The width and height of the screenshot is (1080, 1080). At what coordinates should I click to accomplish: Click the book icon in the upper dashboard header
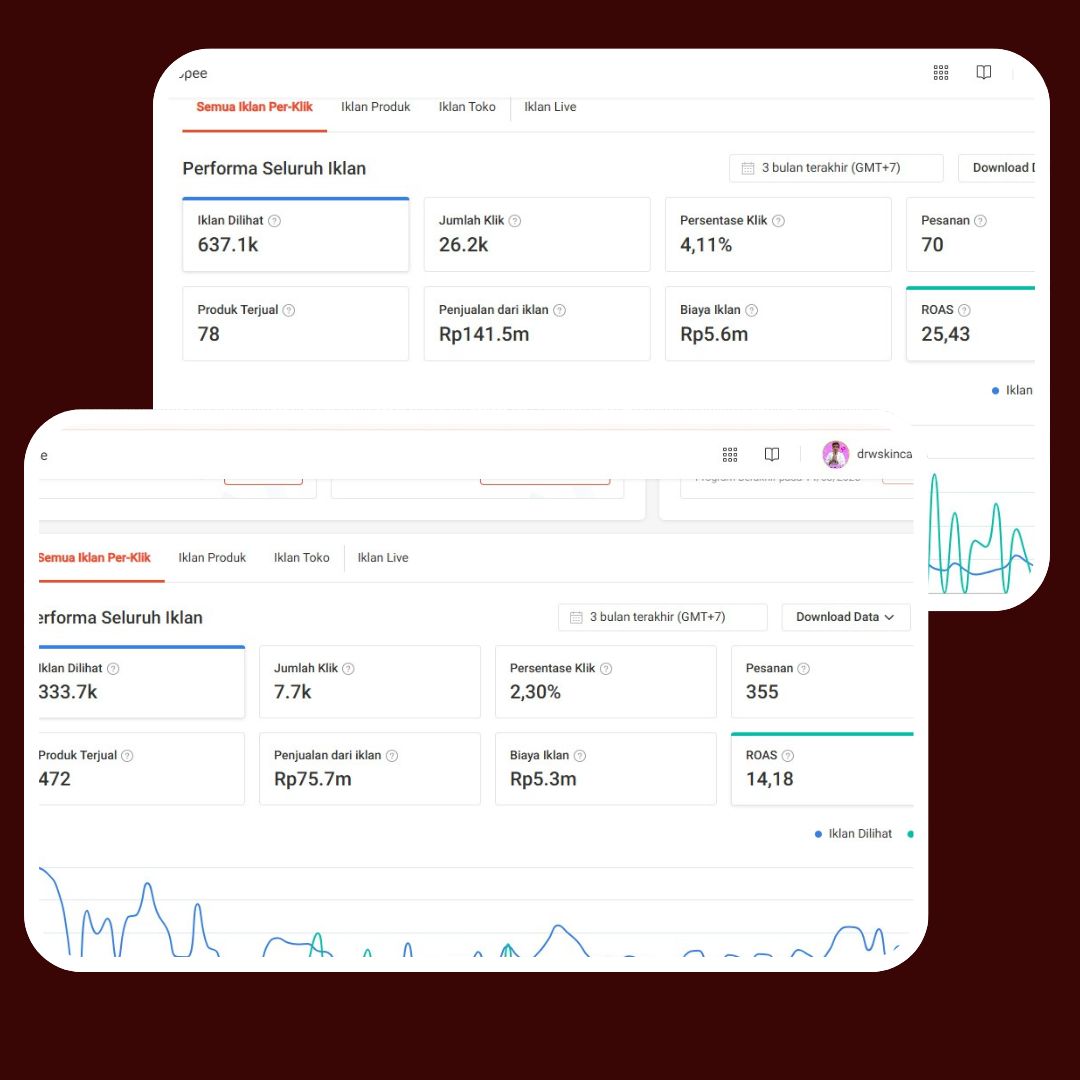tap(984, 73)
